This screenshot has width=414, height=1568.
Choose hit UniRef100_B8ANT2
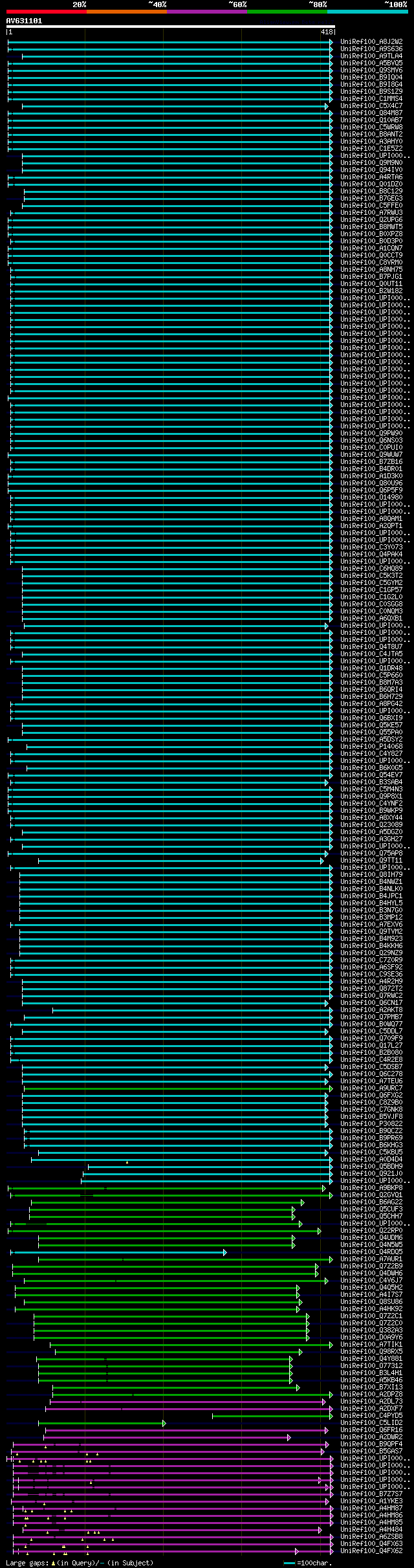click(x=371, y=134)
